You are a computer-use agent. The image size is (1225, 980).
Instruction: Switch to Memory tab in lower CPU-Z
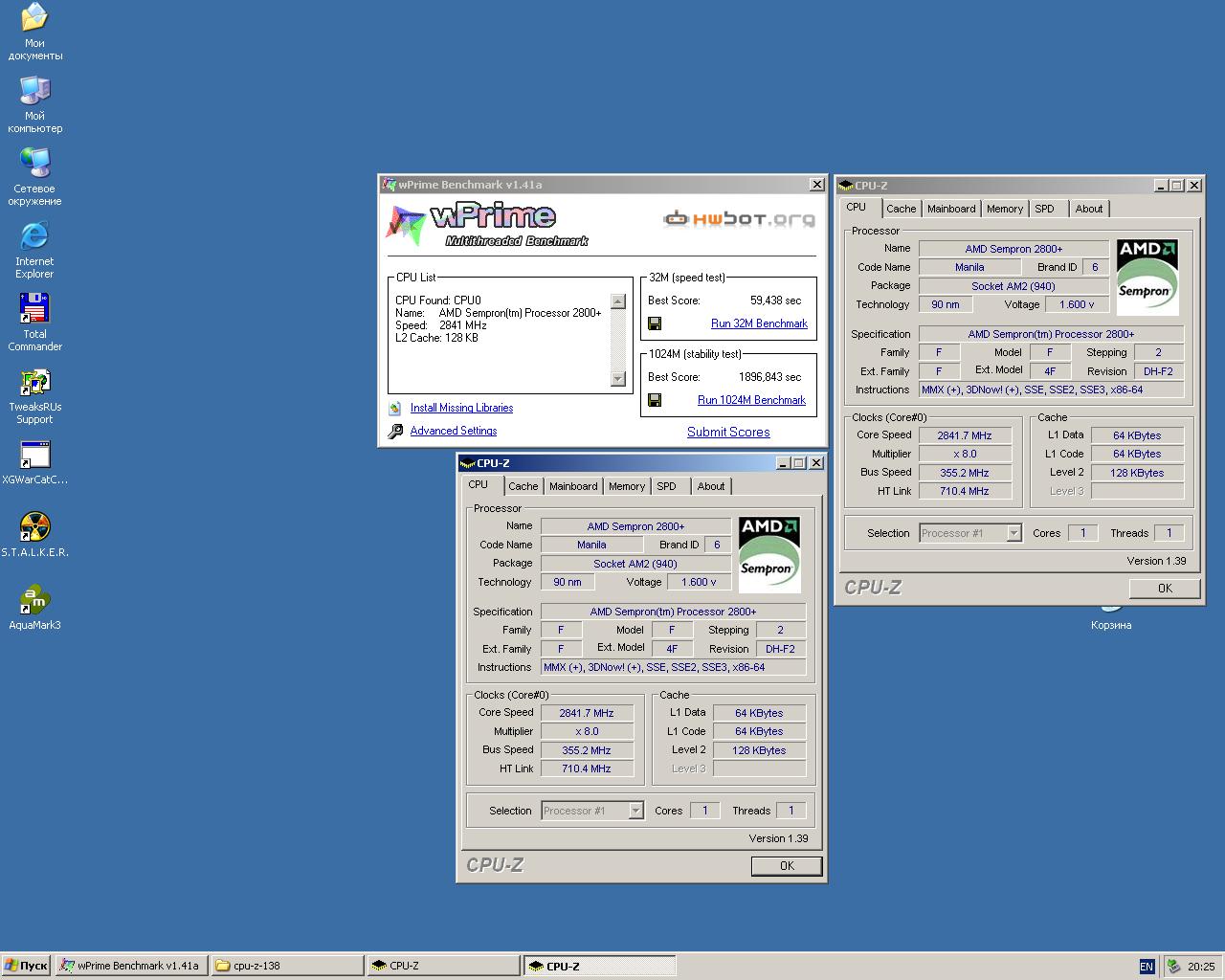point(627,486)
